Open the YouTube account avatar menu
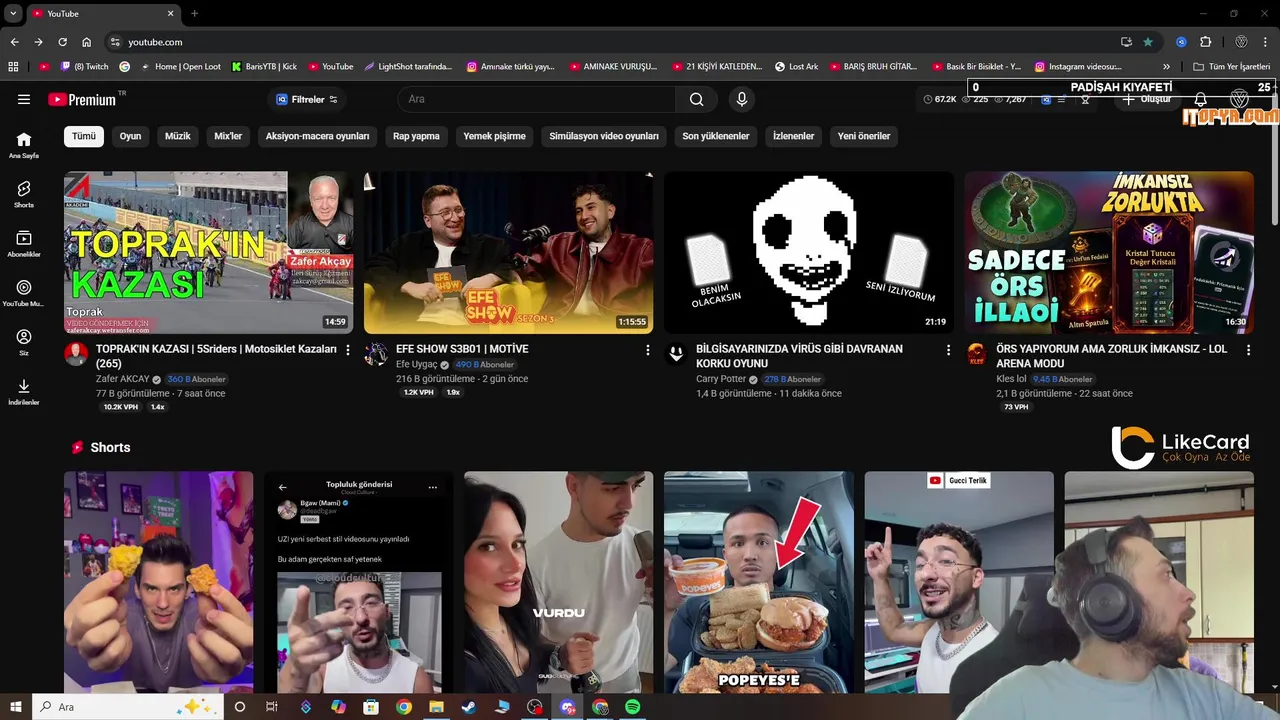The height and width of the screenshot is (720, 1280). coord(1240,100)
